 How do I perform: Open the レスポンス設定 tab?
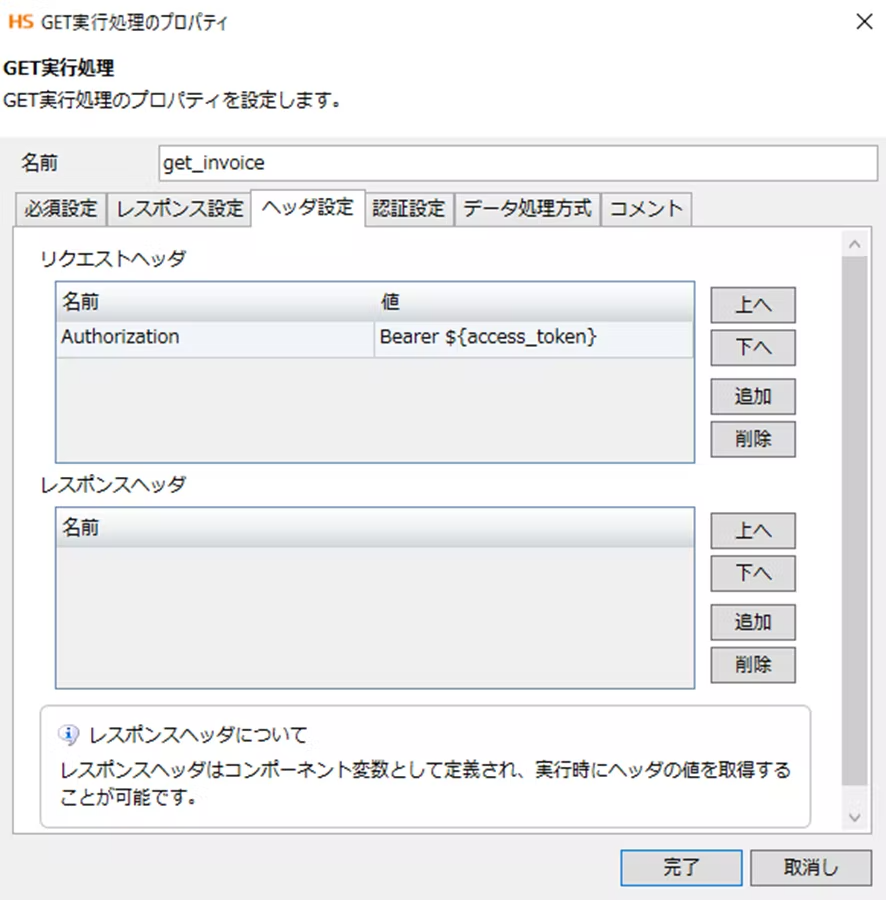[179, 209]
